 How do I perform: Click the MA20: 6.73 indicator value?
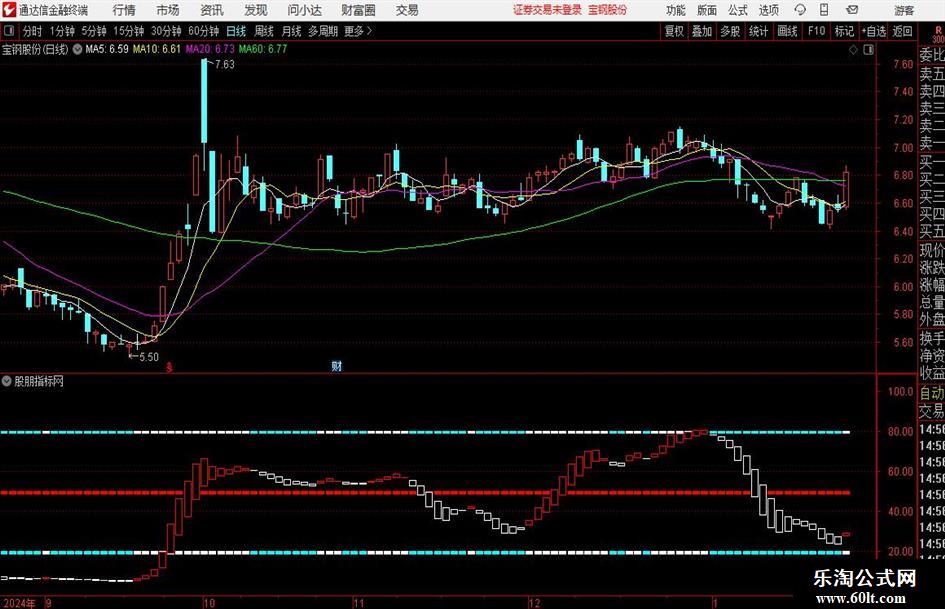point(210,49)
